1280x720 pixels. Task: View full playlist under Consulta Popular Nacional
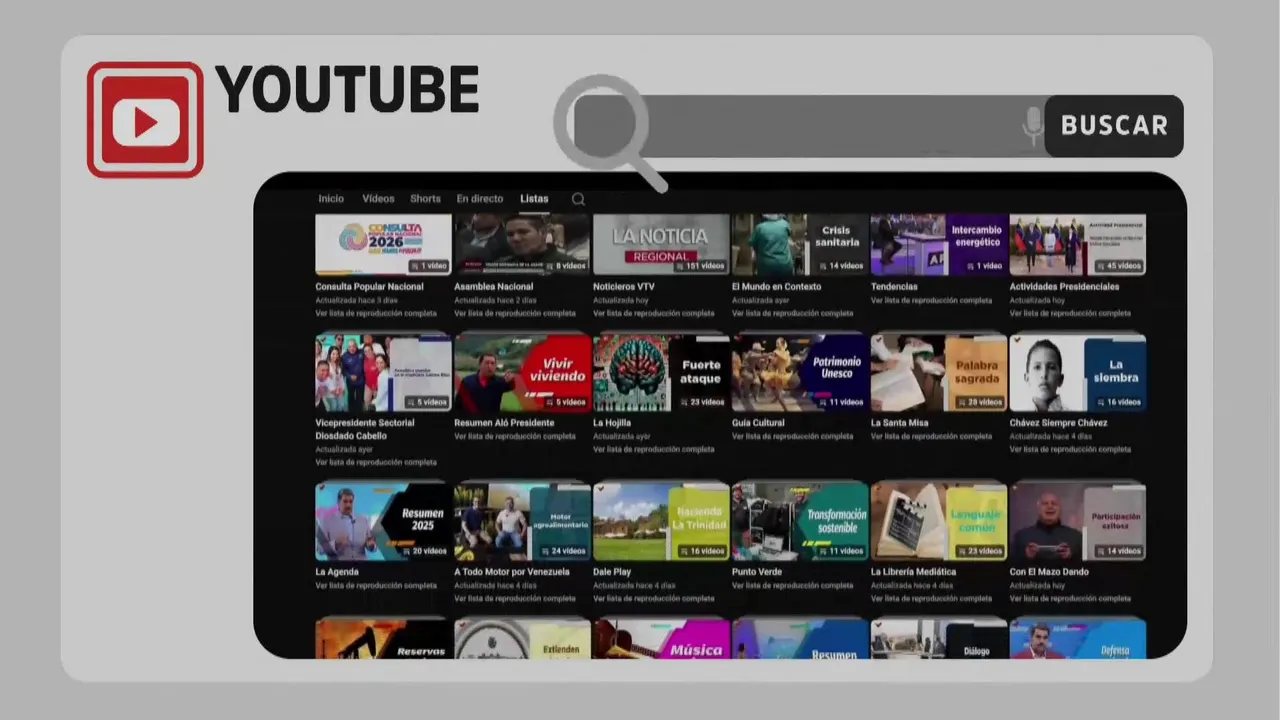click(x=376, y=313)
